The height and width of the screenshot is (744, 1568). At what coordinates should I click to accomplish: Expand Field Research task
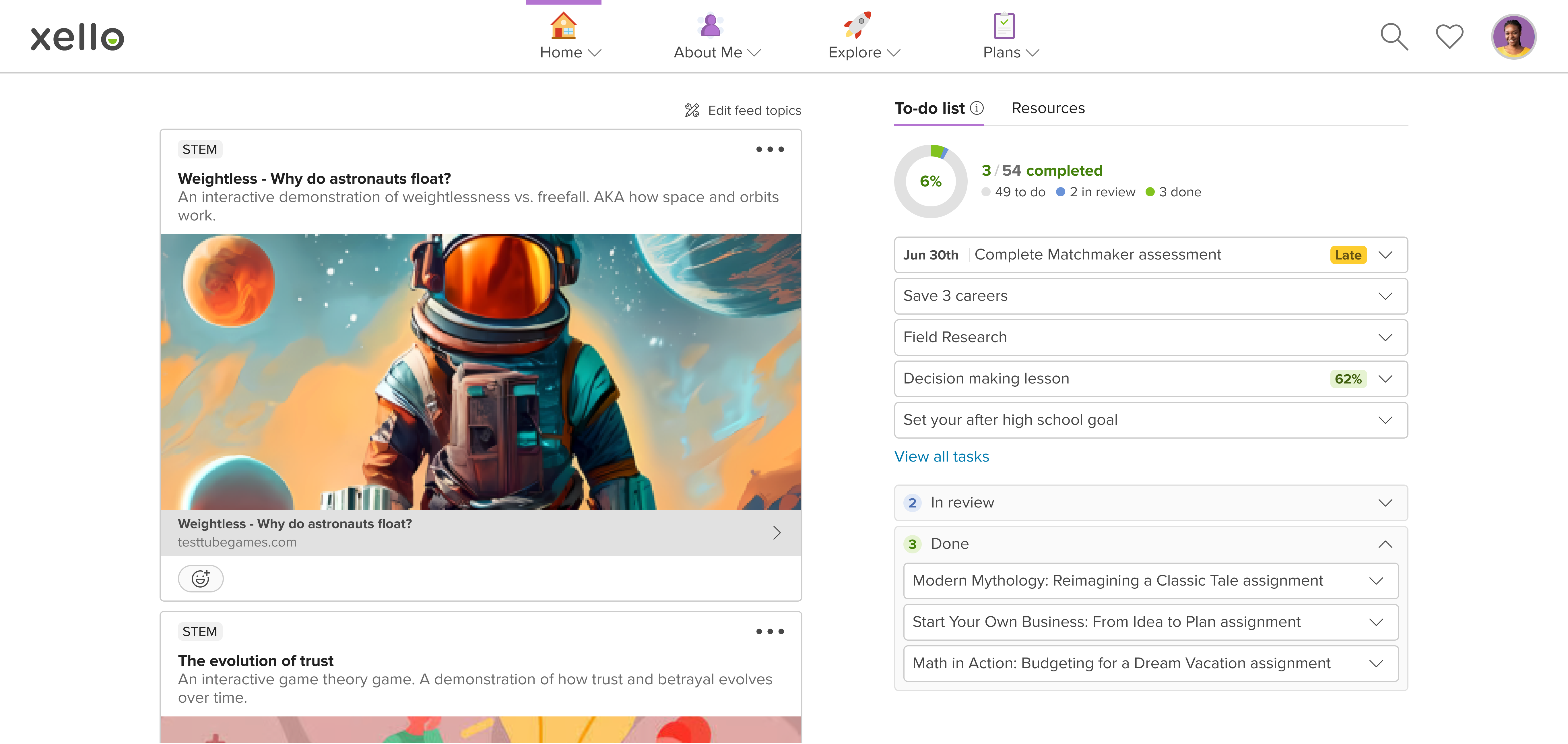(1385, 338)
